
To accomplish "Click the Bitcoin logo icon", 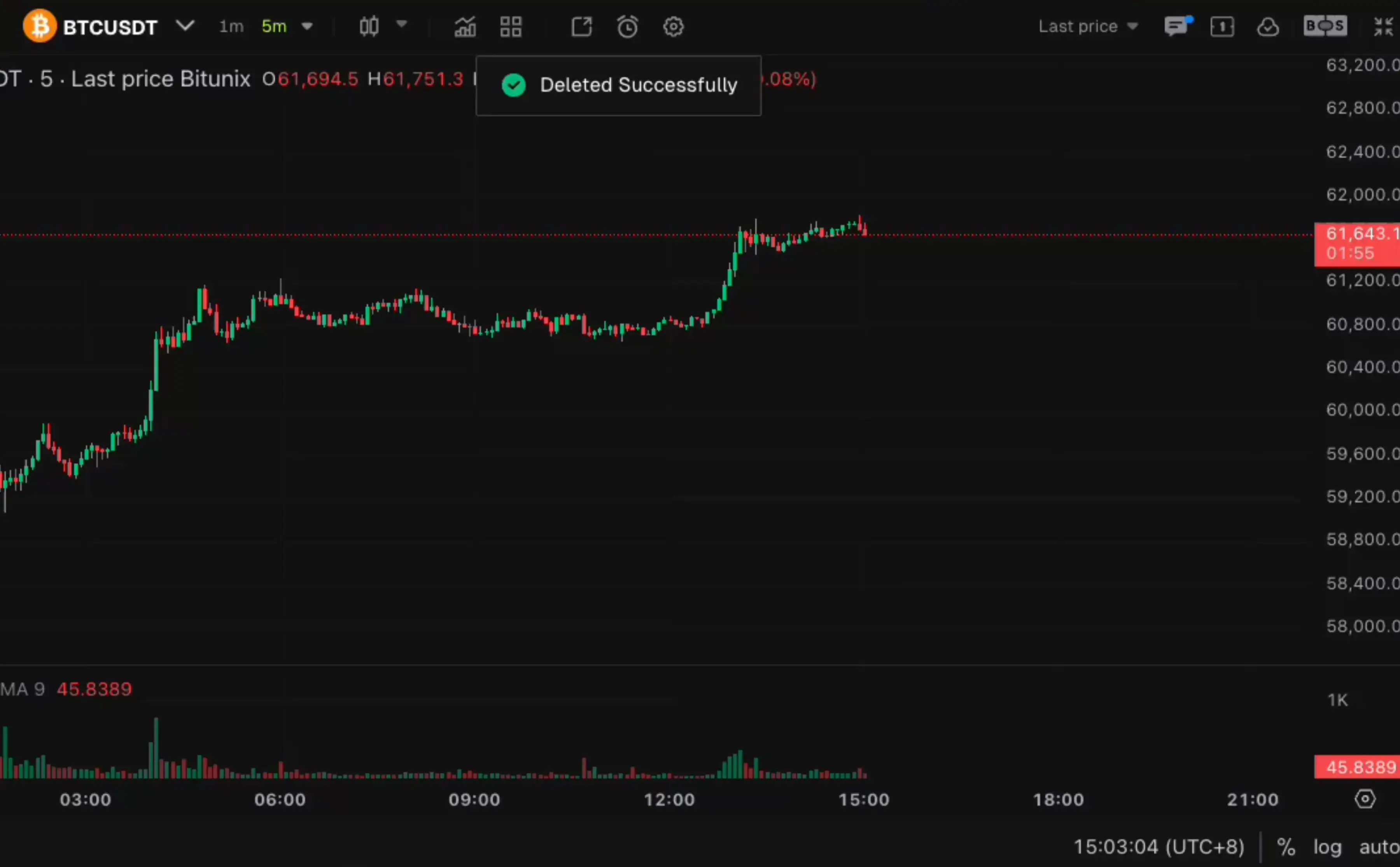I will pyautogui.click(x=40, y=26).
